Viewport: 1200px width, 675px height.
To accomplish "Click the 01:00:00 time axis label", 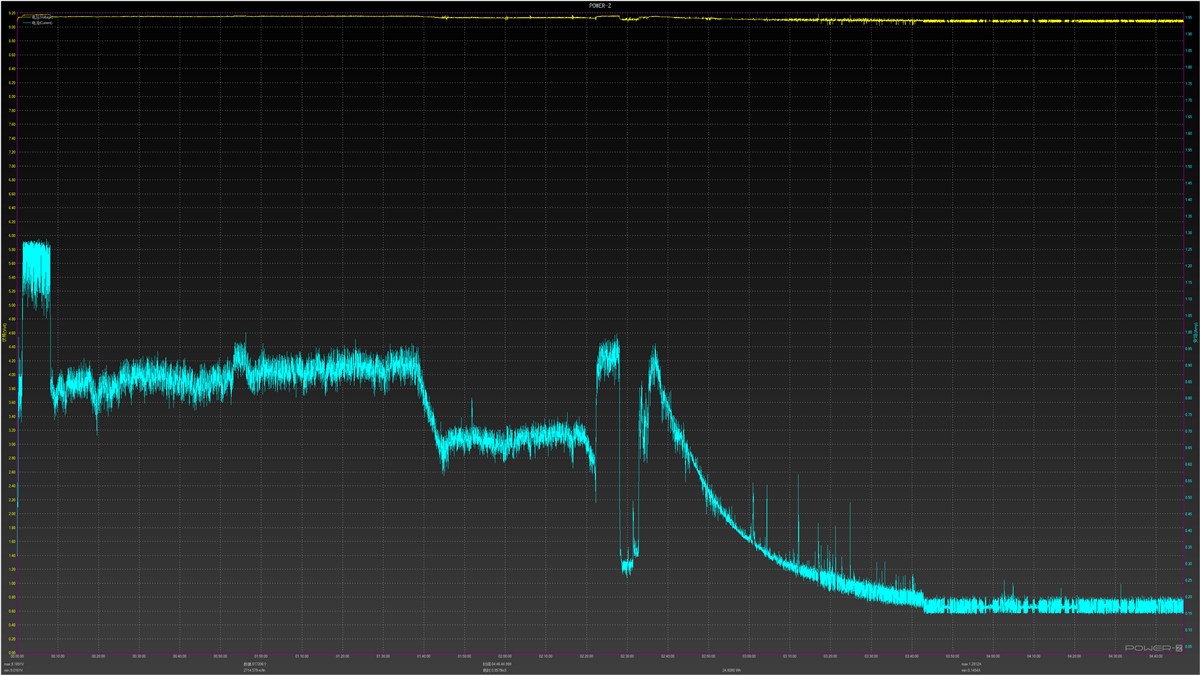I will 263,656.
